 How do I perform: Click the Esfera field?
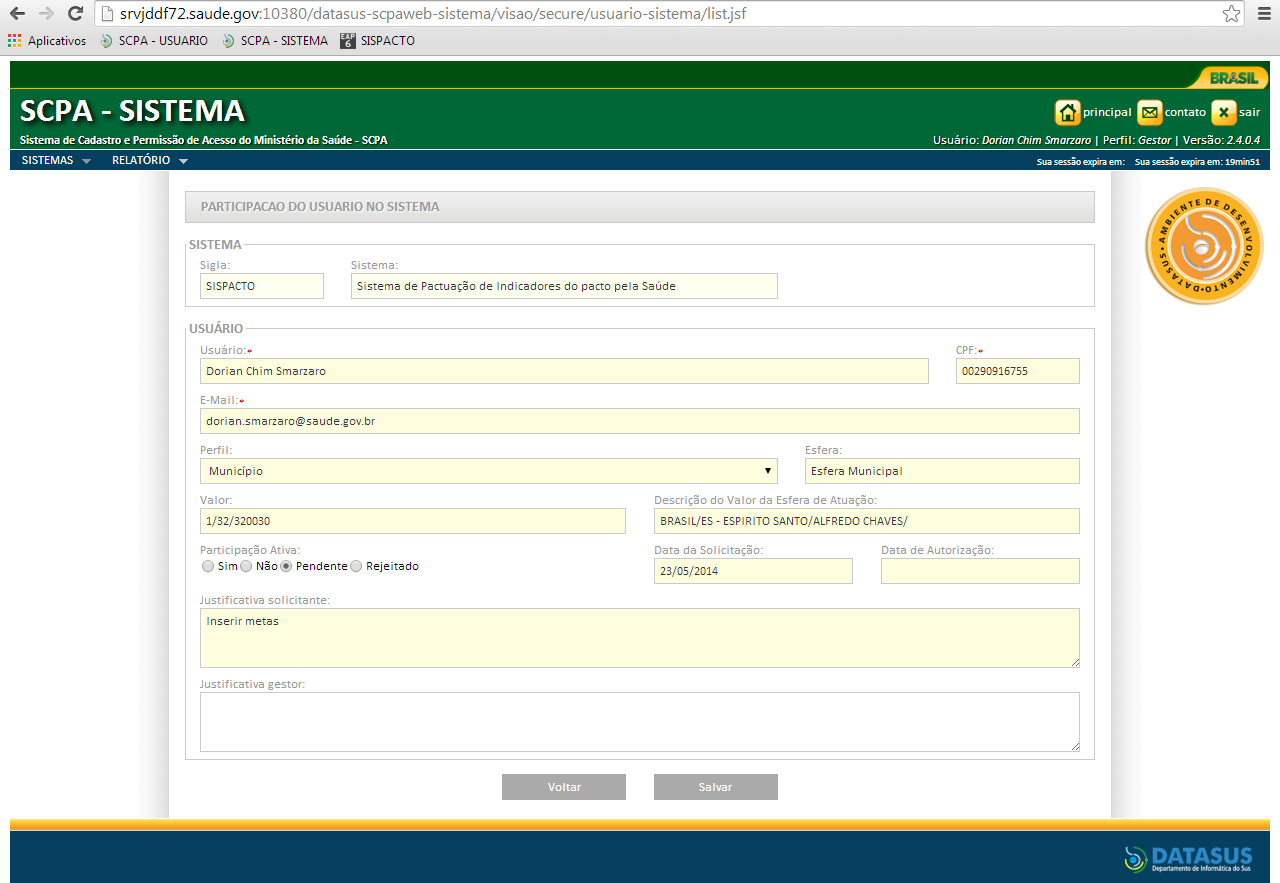pyautogui.click(x=942, y=471)
